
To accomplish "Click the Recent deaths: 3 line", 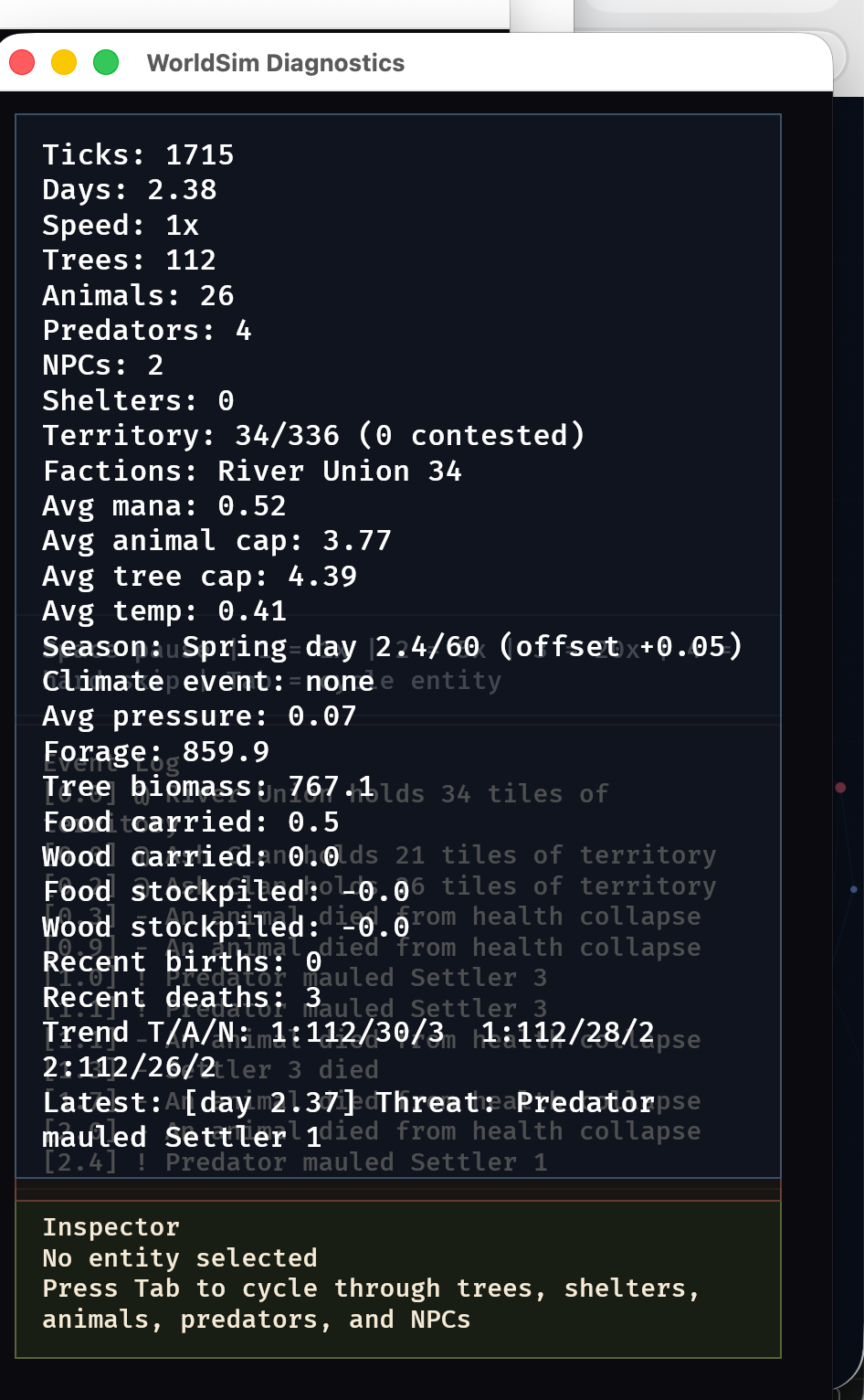I will pyautogui.click(x=182, y=997).
